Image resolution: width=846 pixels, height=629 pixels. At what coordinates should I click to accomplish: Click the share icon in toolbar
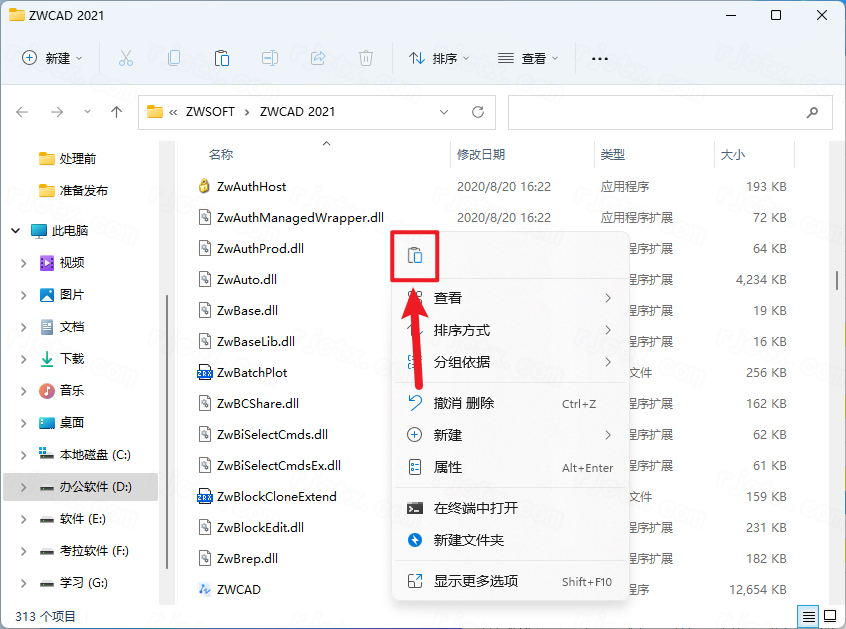coord(318,58)
